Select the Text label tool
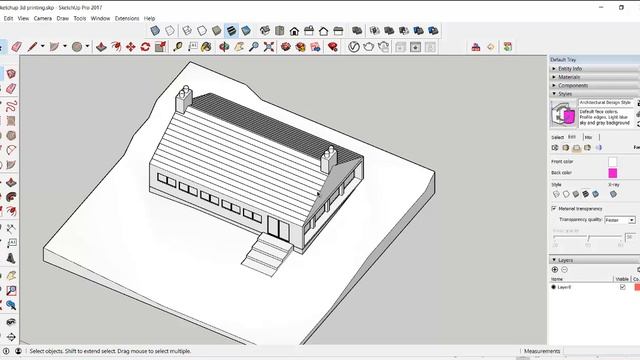The image size is (640, 360). pyautogui.click(x=193, y=47)
